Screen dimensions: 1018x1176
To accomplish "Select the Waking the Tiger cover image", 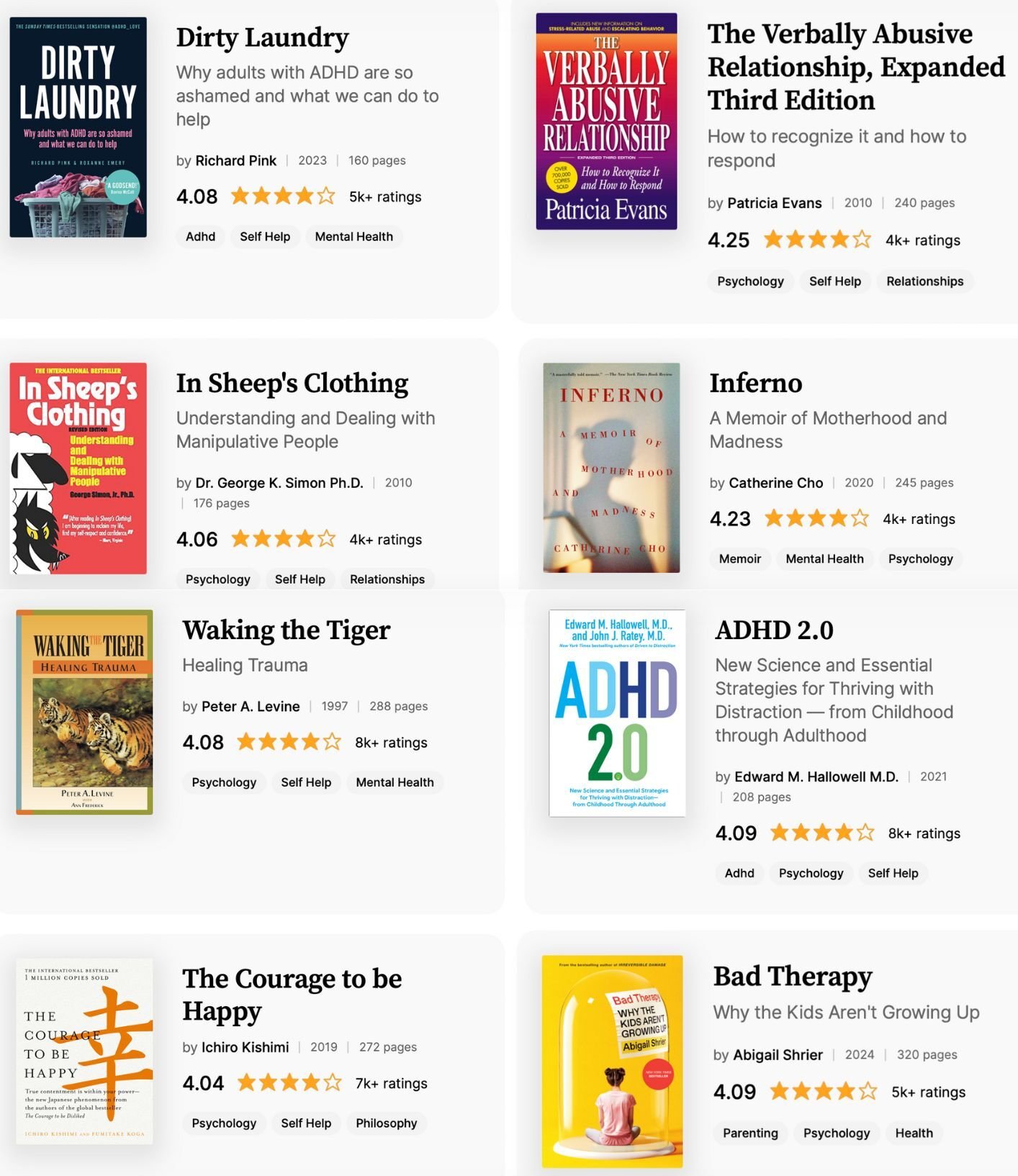I will point(84,712).
